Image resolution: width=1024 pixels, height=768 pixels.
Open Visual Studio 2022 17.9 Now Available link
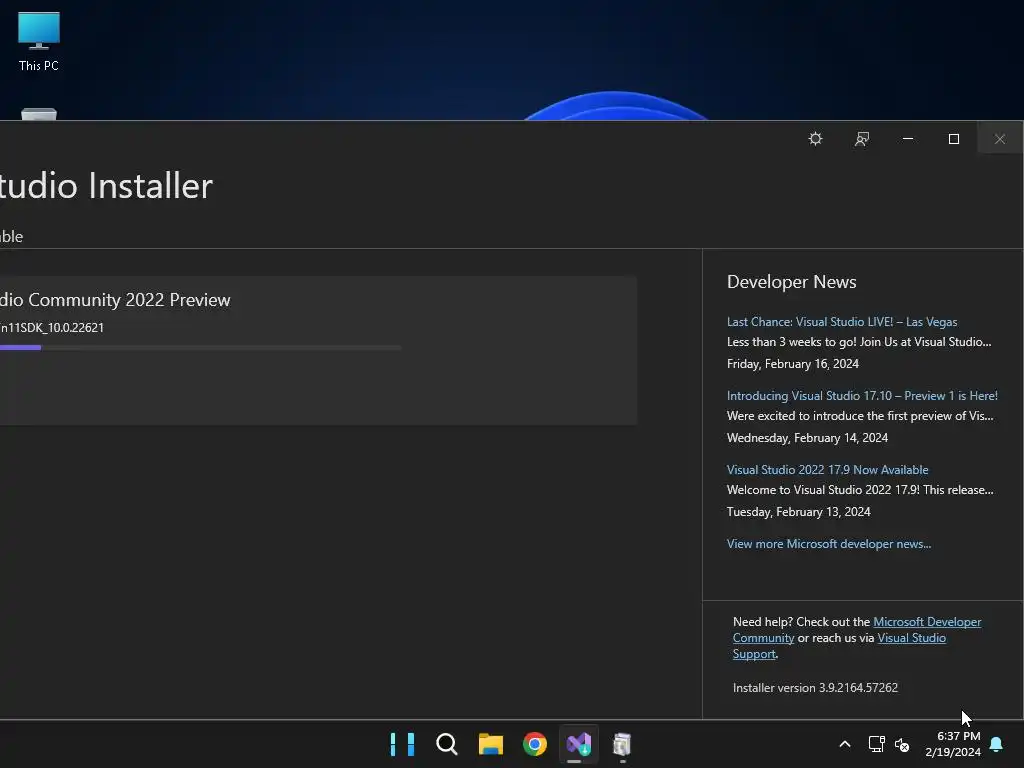[827, 470]
